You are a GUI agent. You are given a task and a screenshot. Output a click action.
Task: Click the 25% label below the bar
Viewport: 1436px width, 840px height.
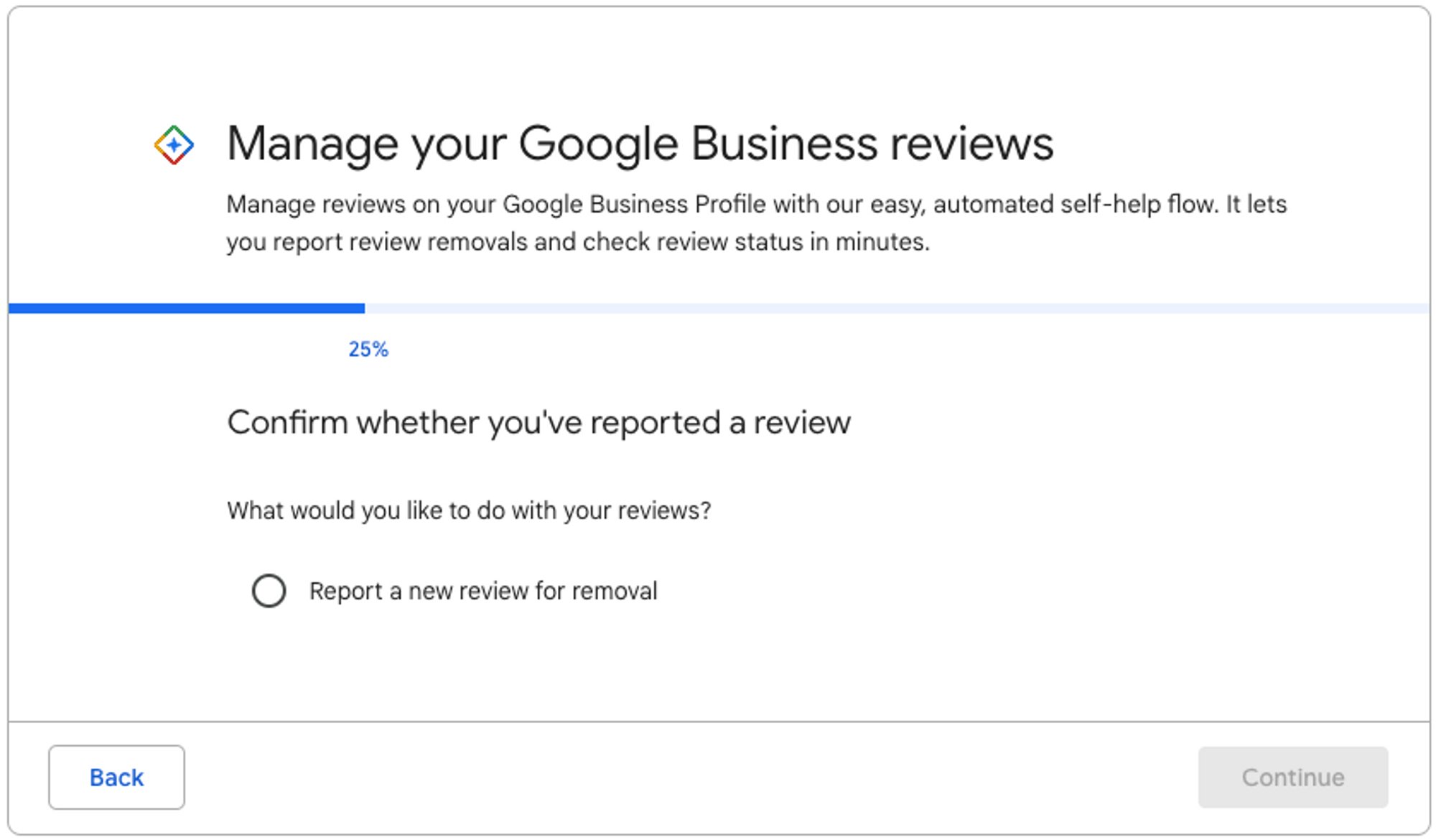pyautogui.click(x=367, y=351)
